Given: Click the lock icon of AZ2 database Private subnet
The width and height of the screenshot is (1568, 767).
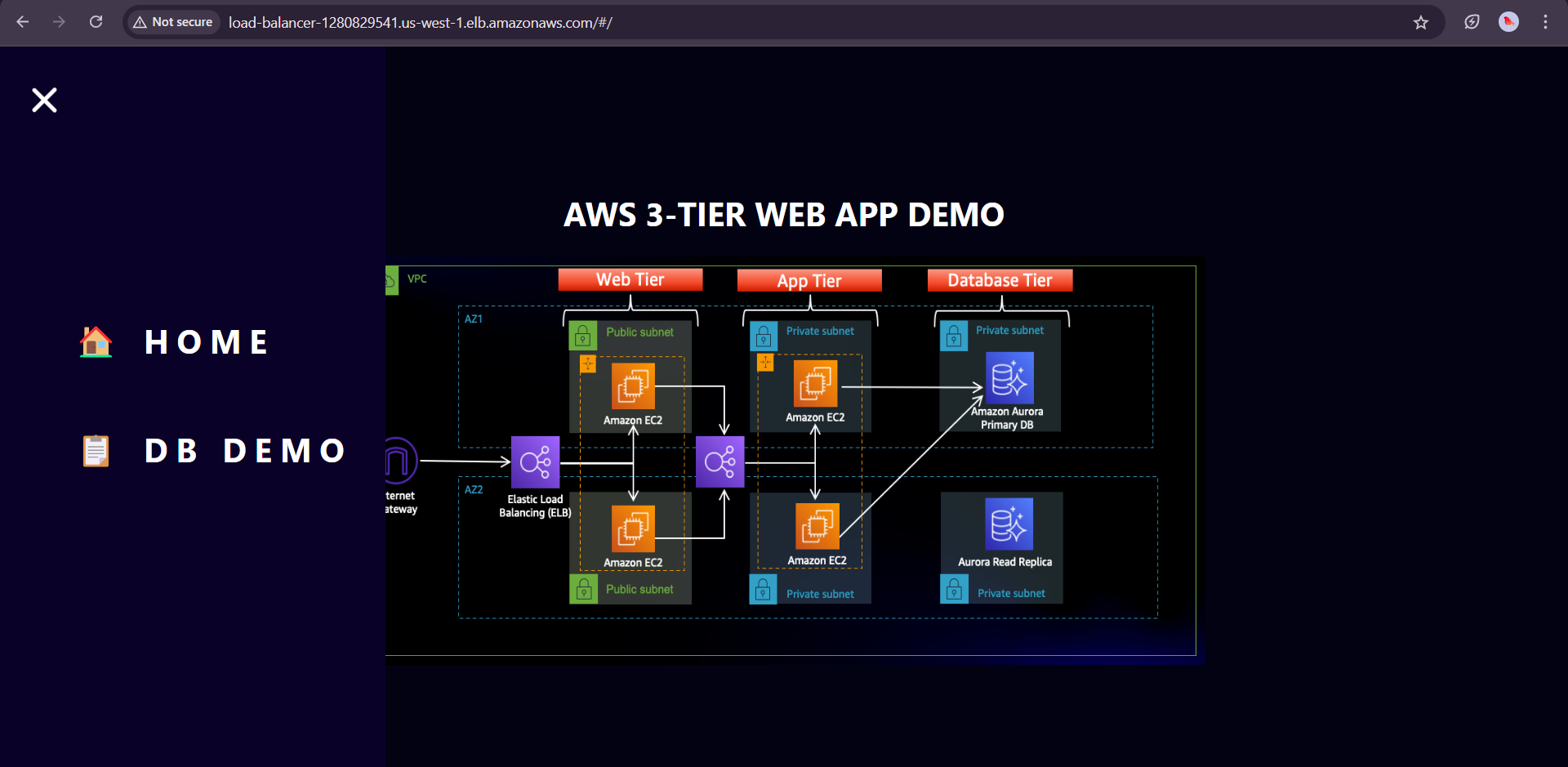Looking at the screenshot, I should 954,589.
